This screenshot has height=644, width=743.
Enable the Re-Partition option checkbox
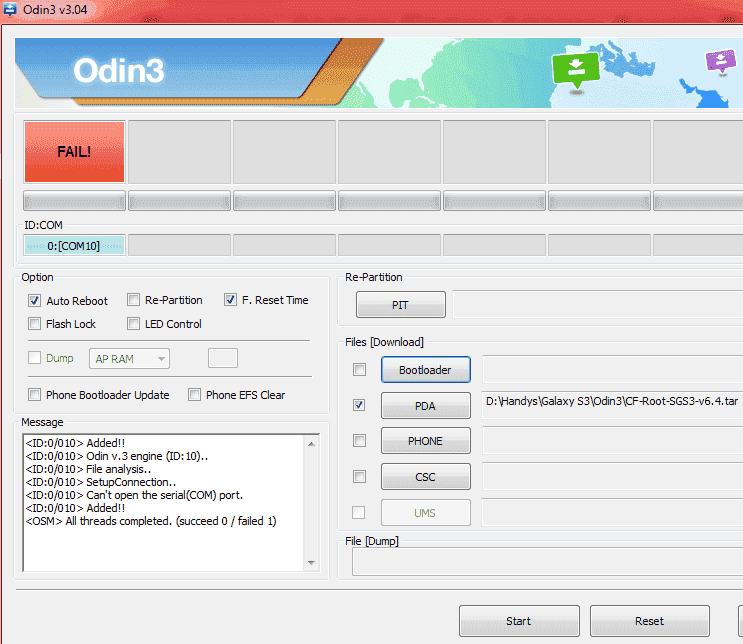(134, 300)
